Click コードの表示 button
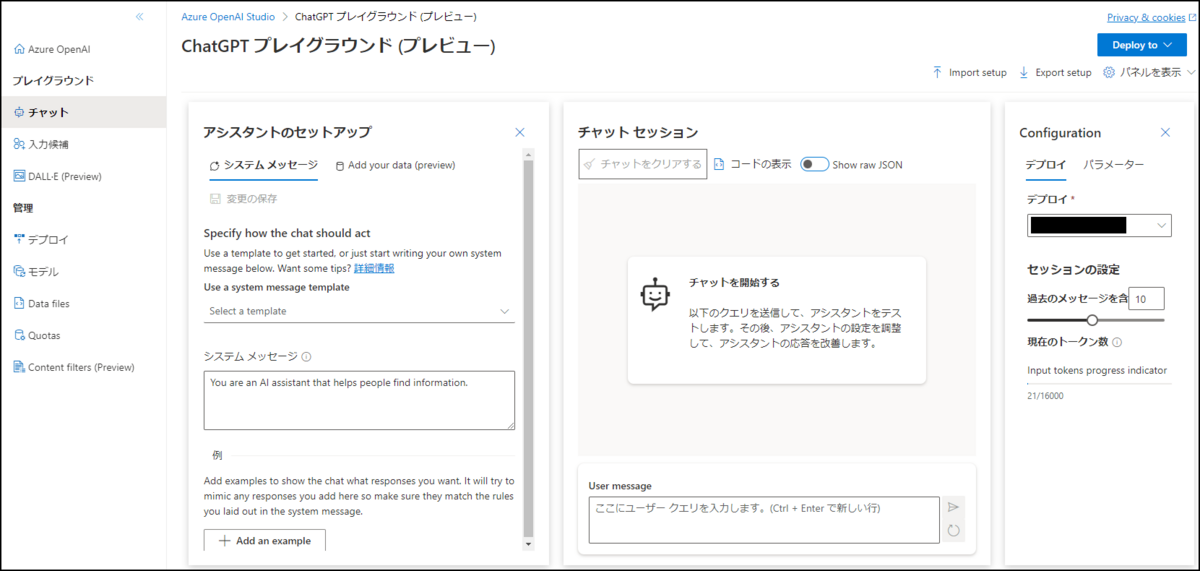This screenshot has height=571, width=1200. click(752, 164)
